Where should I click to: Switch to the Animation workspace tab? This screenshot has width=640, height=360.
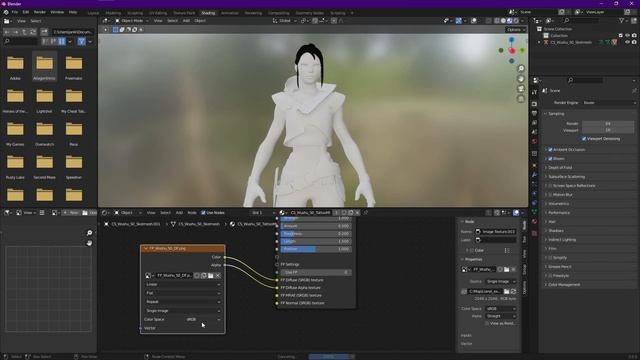(x=229, y=13)
